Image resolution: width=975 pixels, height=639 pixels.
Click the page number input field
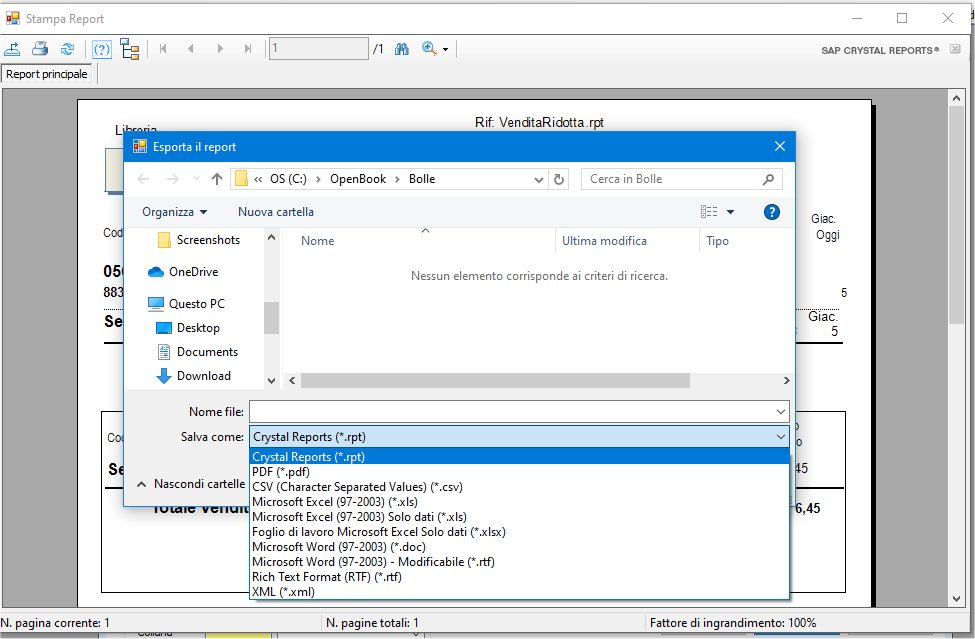click(318, 48)
